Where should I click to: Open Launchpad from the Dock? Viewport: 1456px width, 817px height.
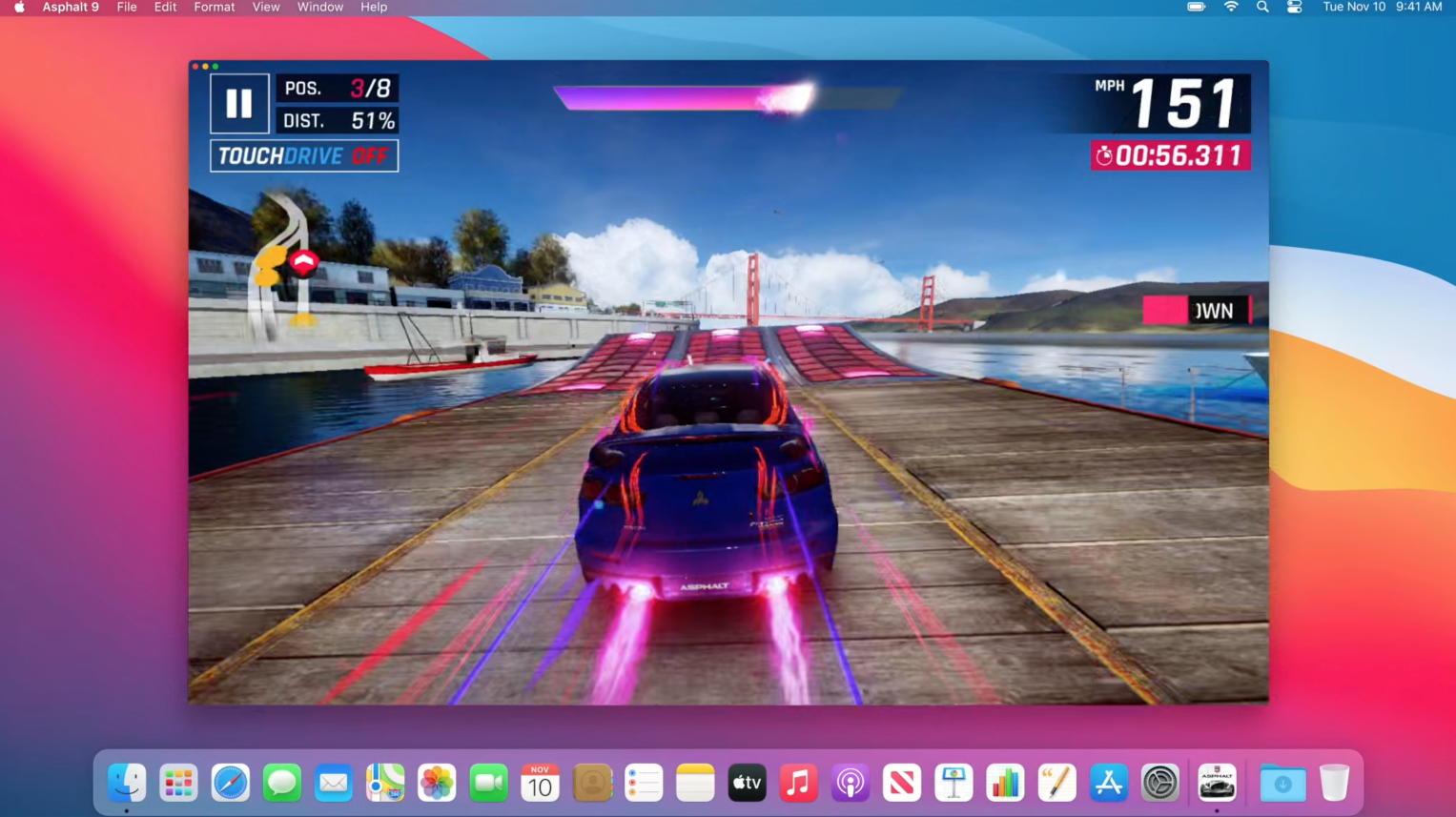pyautogui.click(x=178, y=783)
